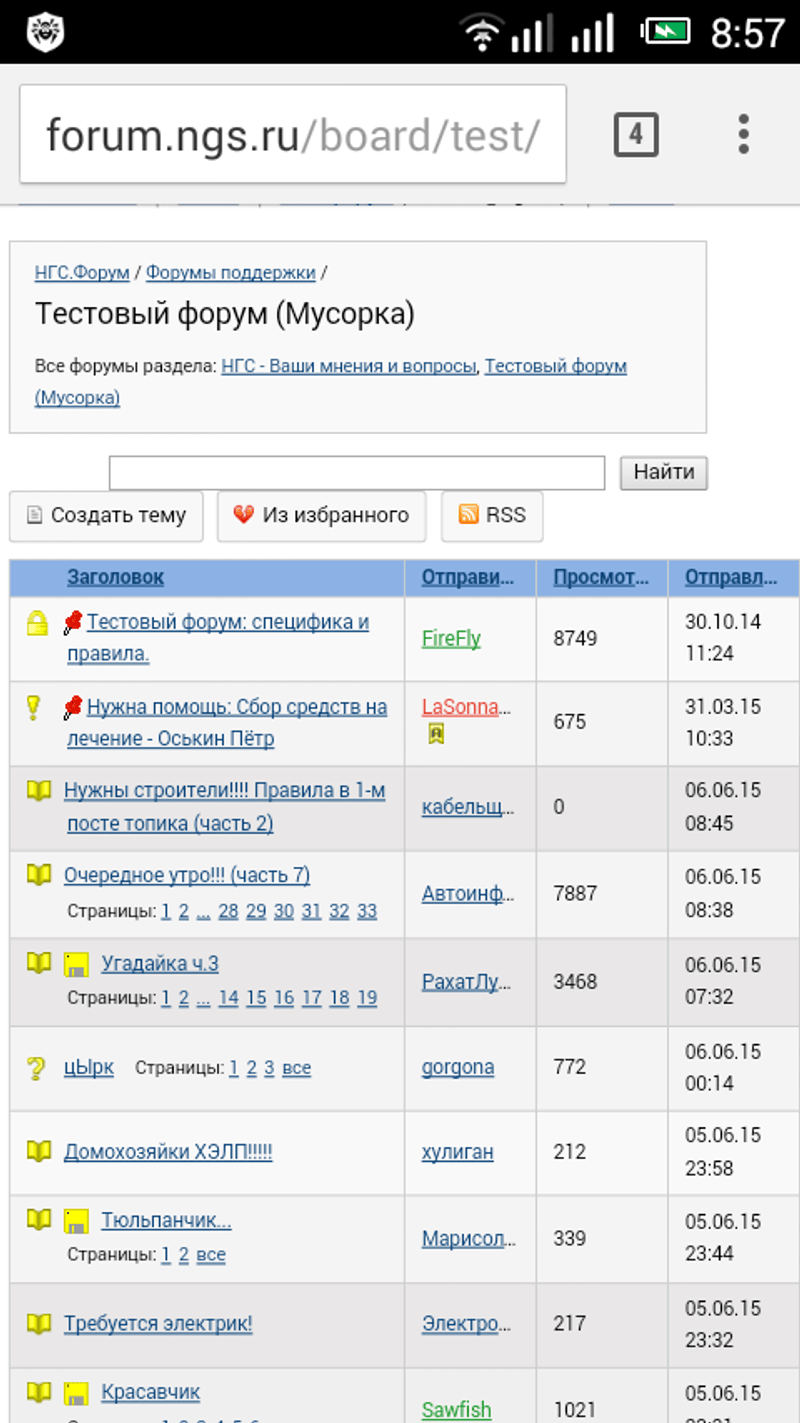Viewport: 800px width, 1423px height.
Task: Open author profile РахатЛу...
Action: click(466, 982)
